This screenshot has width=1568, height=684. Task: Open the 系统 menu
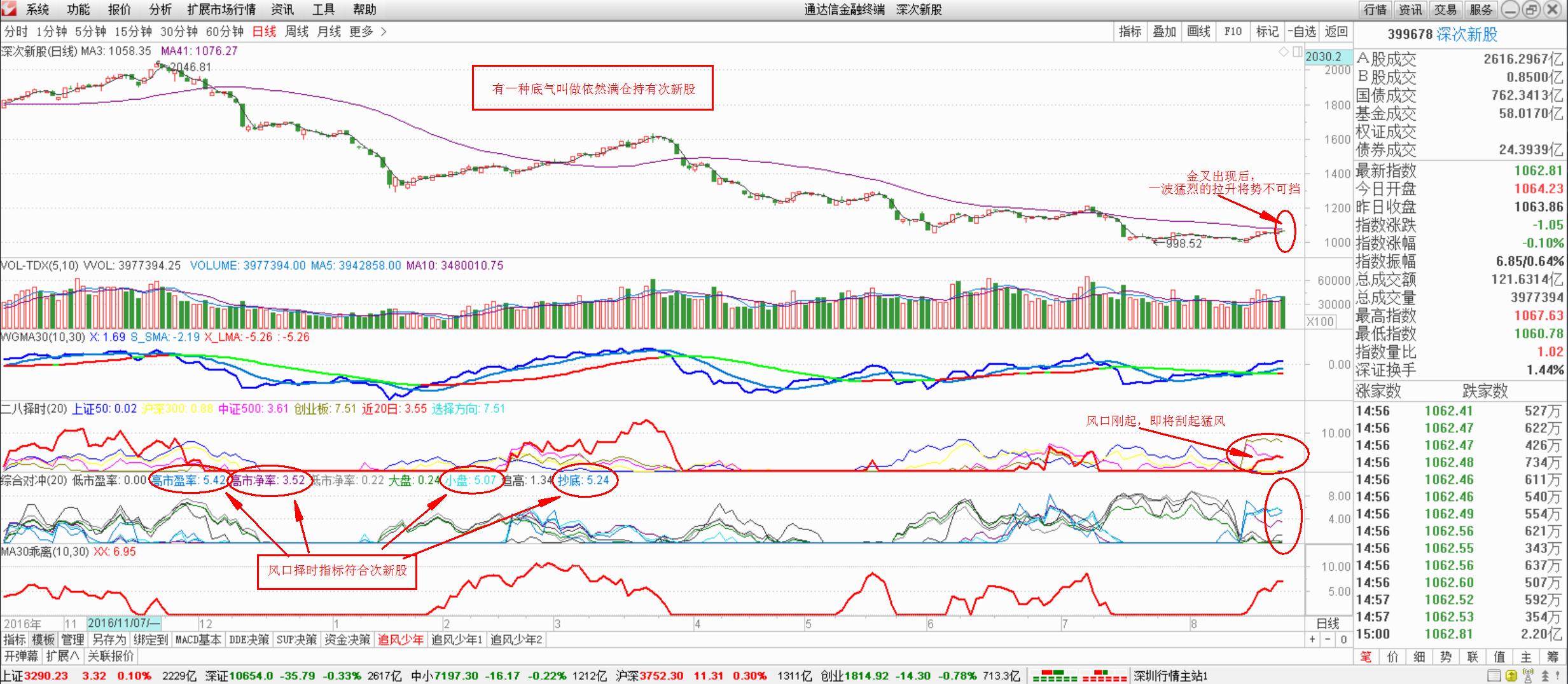tap(38, 10)
